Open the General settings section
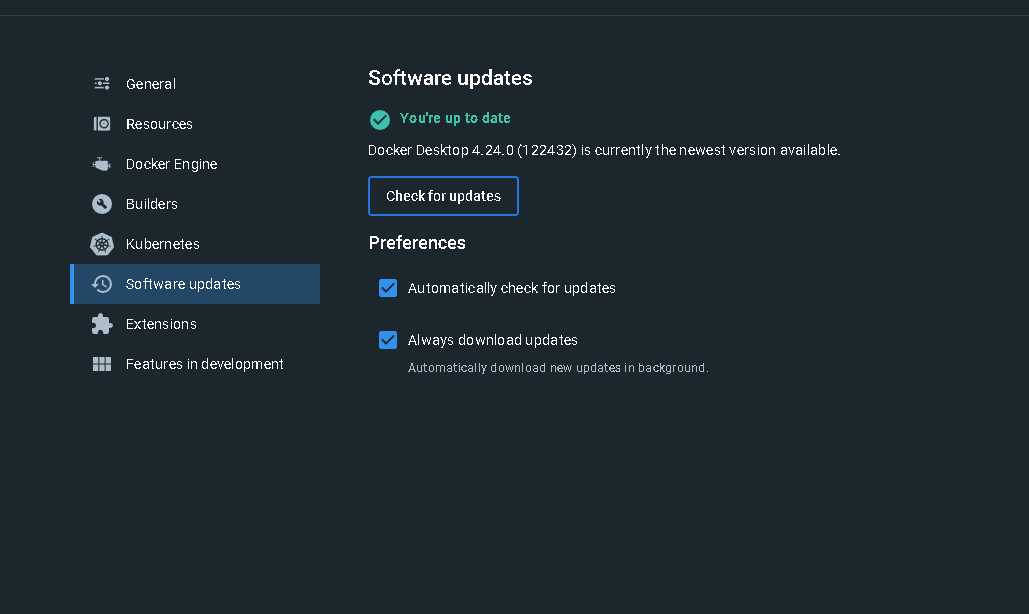This screenshot has height=614, width=1029. click(x=151, y=84)
